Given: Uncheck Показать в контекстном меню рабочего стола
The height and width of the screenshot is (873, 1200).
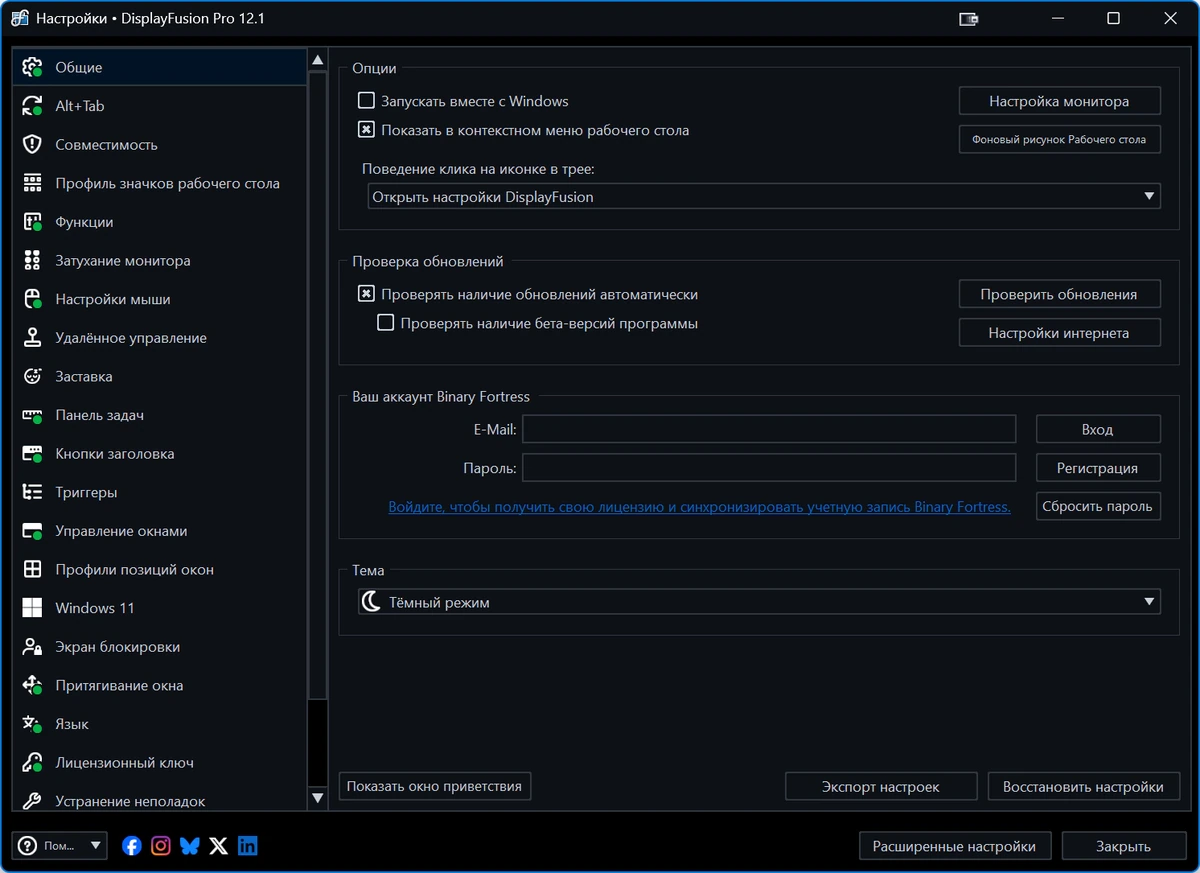Looking at the screenshot, I should [x=366, y=130].
